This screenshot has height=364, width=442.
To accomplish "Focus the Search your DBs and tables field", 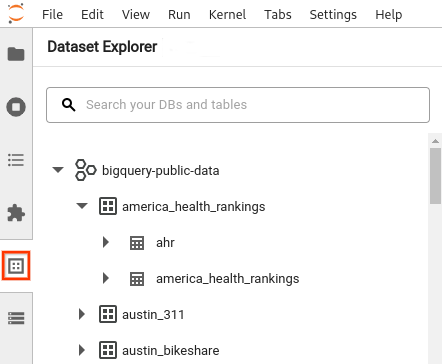I will [x=238, y=105].
